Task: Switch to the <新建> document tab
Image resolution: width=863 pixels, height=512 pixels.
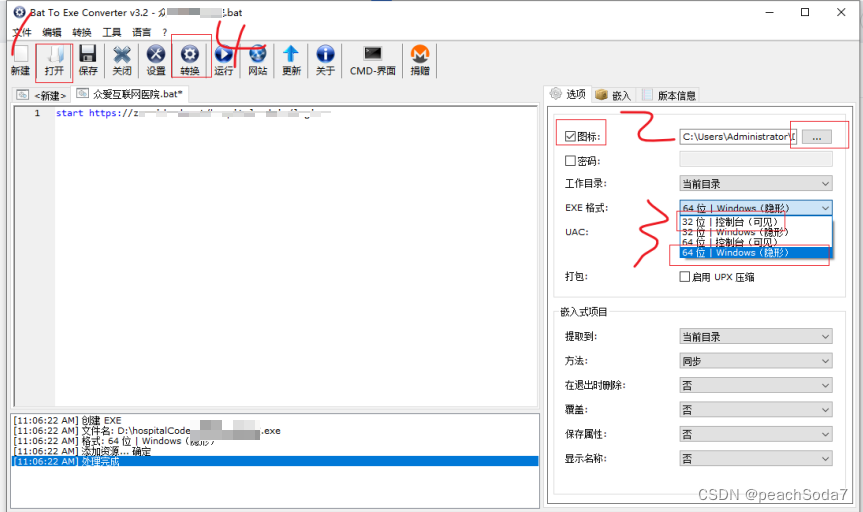Action: click(x=42, y=95)
